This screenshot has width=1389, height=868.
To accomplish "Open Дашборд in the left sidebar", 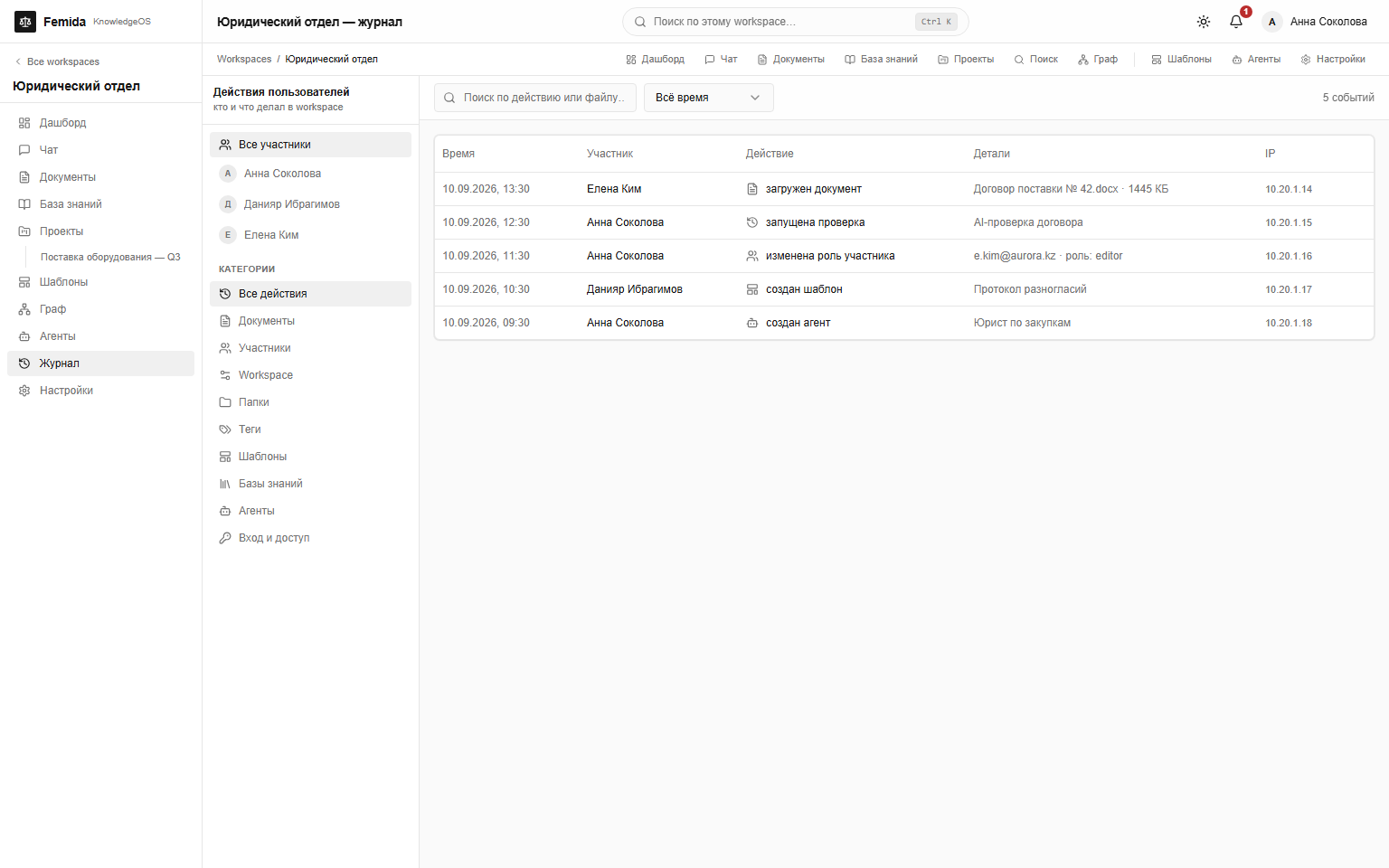I will (100, 123).
